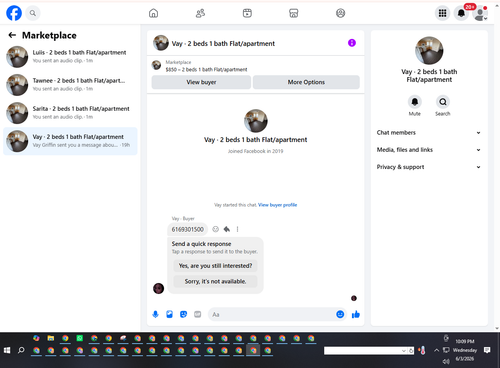Open the Groups icon in top navigation
The width and height of the screenshot is (500, 368).
click(340, 13)
